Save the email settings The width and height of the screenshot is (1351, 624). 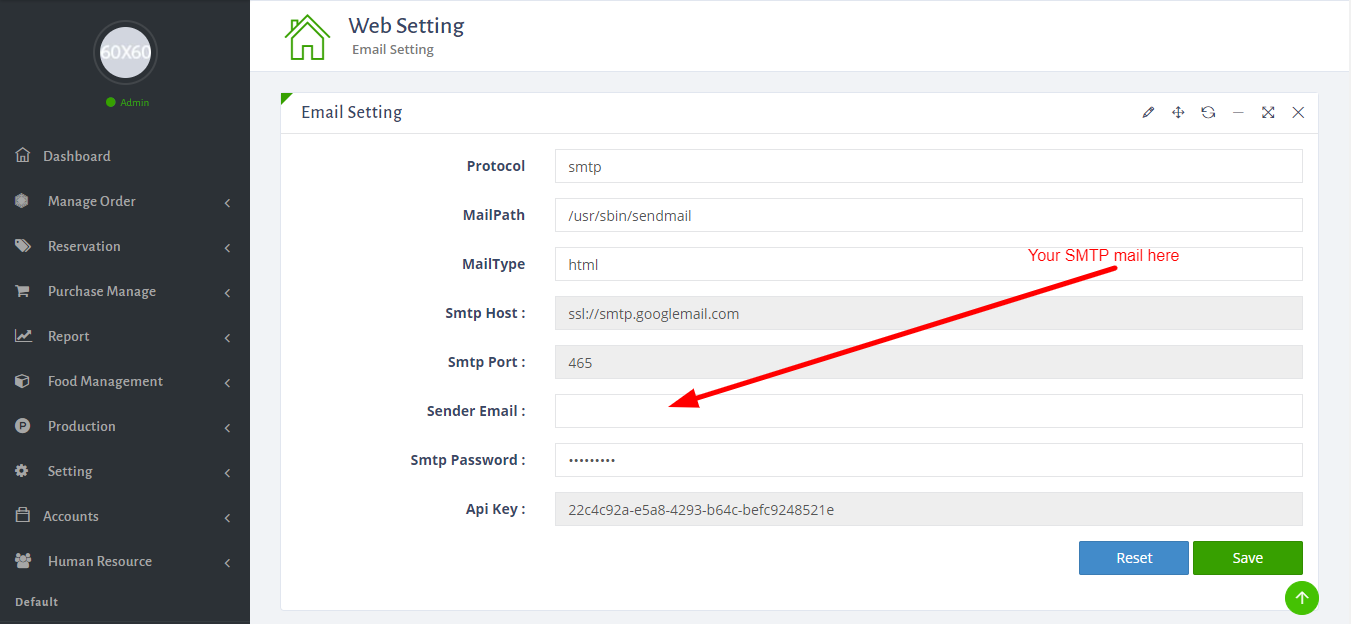click(1247, 558)
